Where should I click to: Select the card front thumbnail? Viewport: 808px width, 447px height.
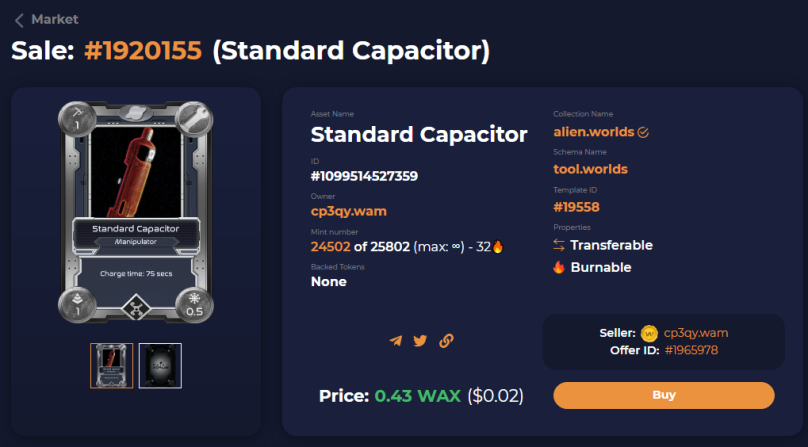click(111, 366)
